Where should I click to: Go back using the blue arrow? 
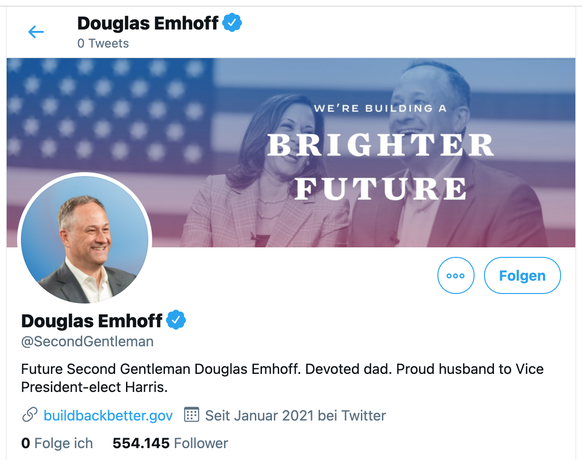coord(36,32)
